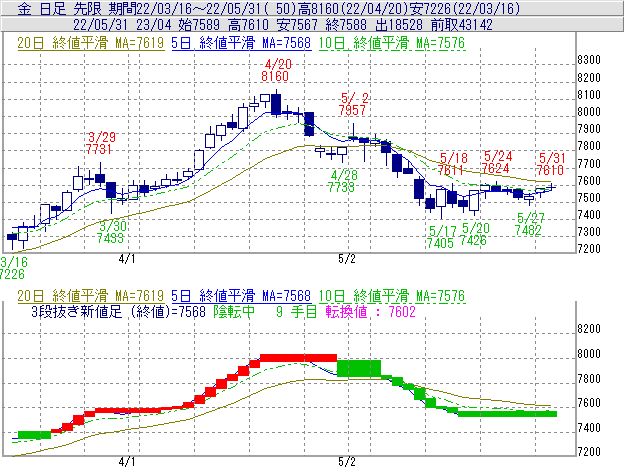The height and width of the screenshot is (475, 624).
Task: Click the 転換値 : 7602 text
Action: pos(370,311)
